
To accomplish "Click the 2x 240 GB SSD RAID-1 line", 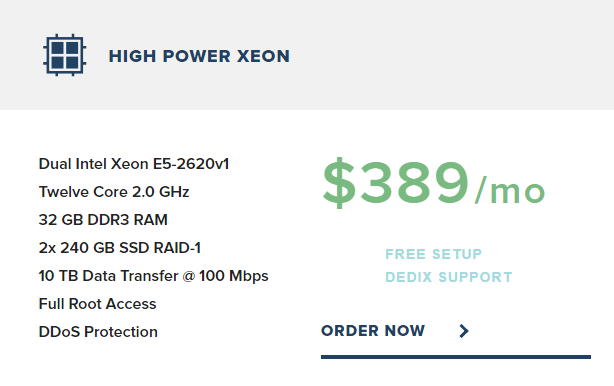I will tap(120, 248).
